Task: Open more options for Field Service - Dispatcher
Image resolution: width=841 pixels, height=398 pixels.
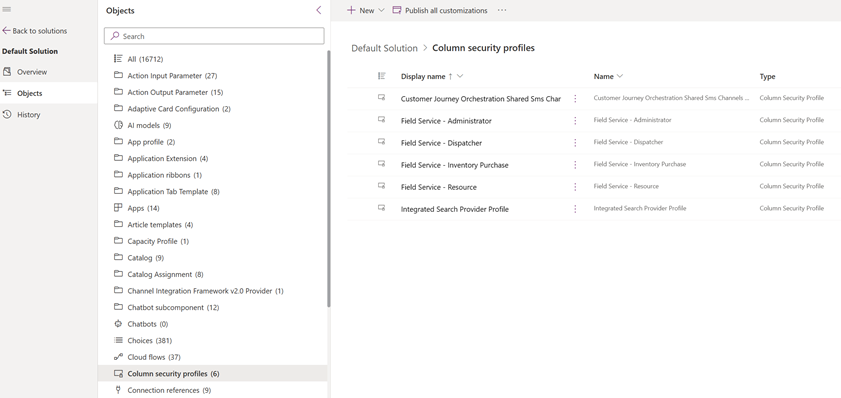Action: [575, 143]
